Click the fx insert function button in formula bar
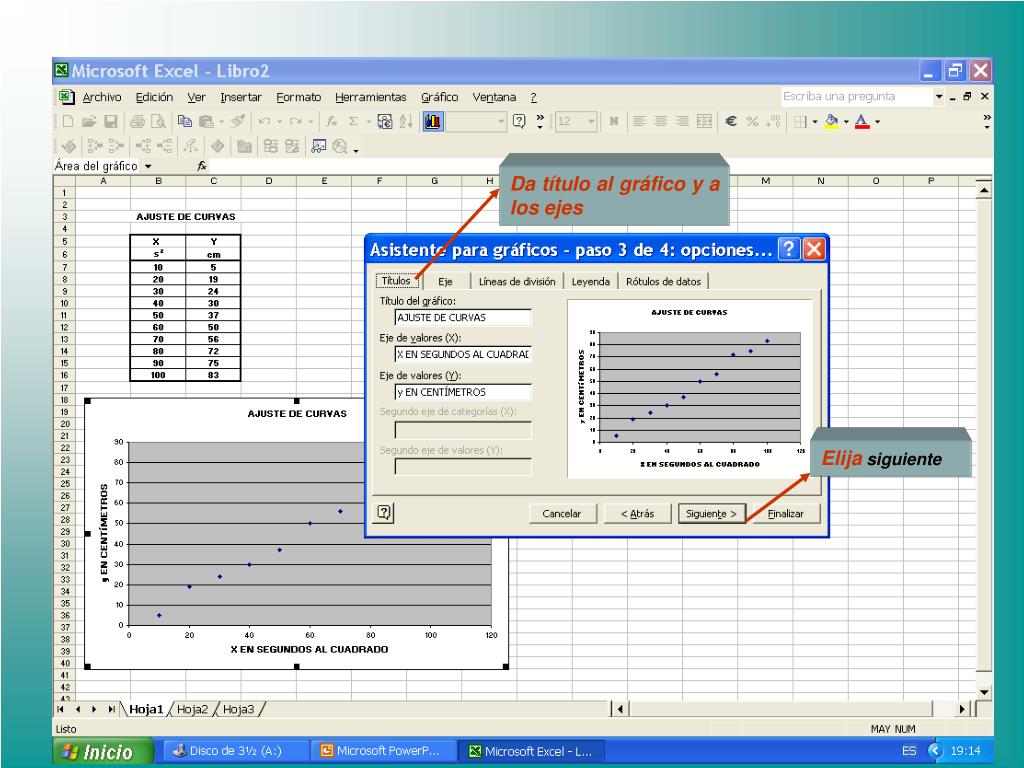Screen dimensions: 1024x768 (x=202, y=166)
